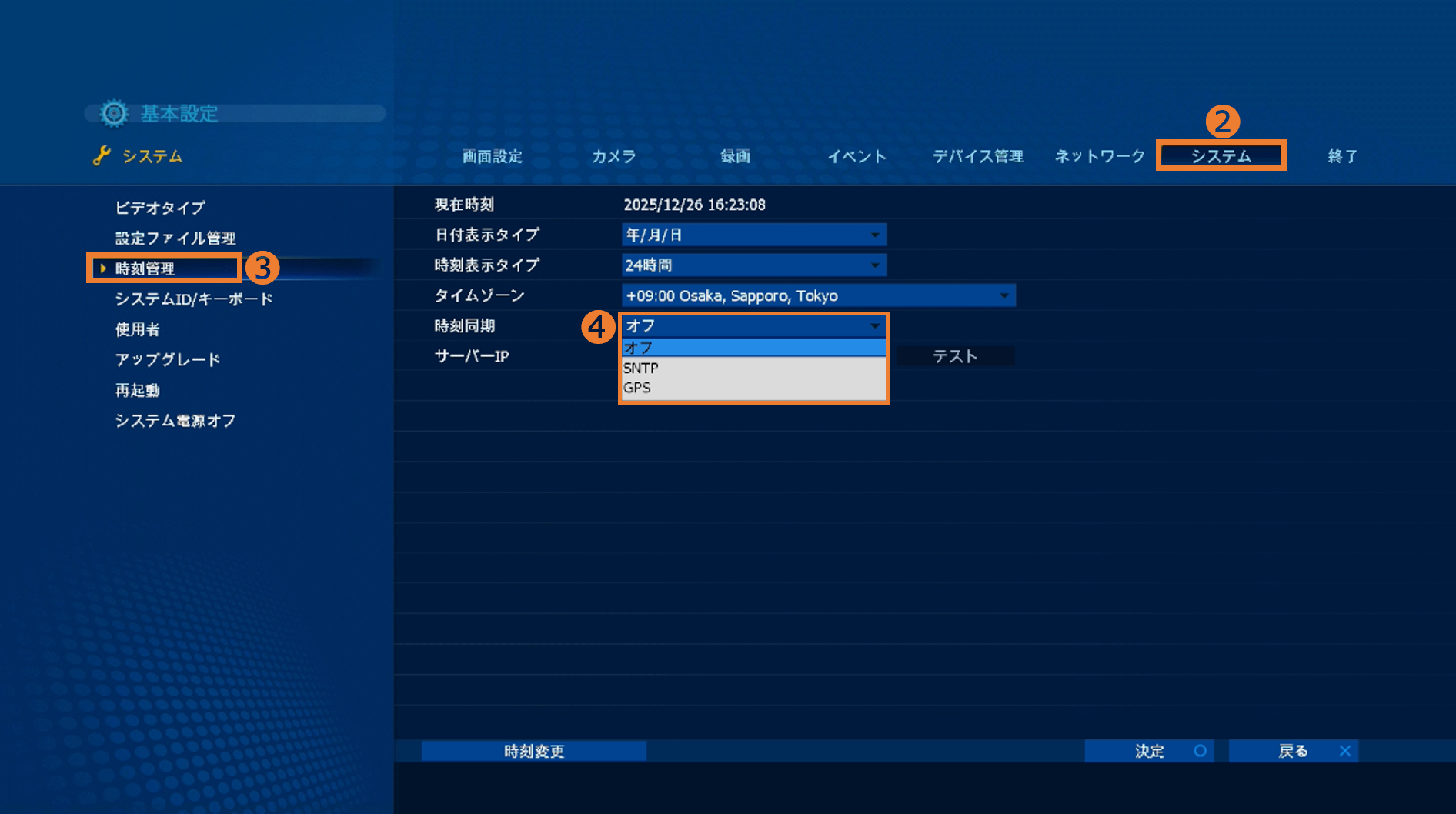Switch to the カメラ tab

point(613,156)
